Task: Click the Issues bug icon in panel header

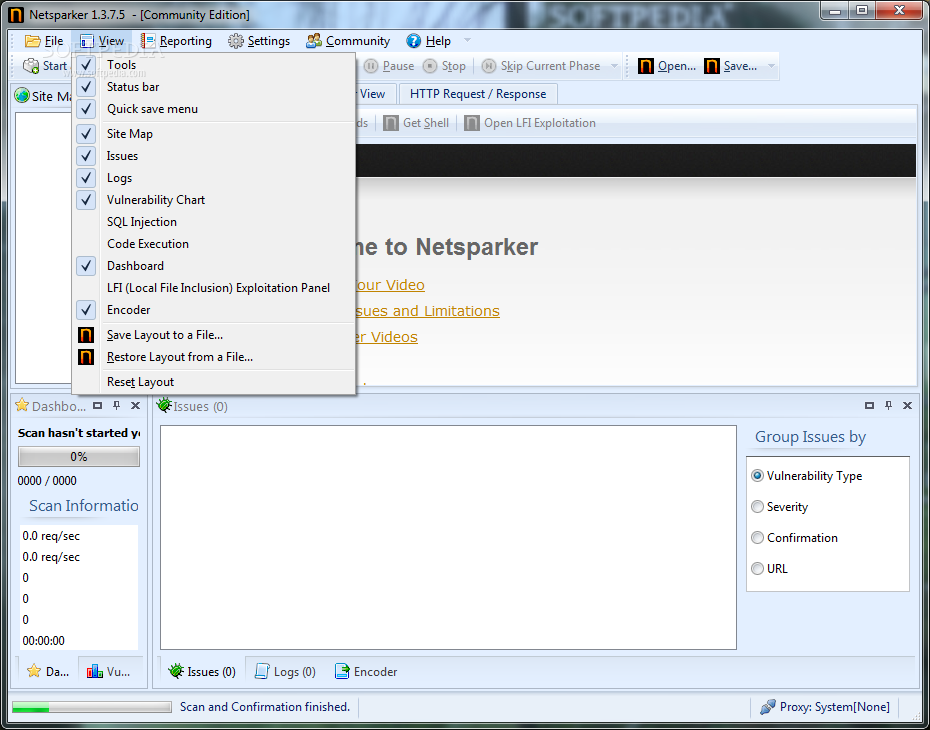Action: click(x=164, y=406)
